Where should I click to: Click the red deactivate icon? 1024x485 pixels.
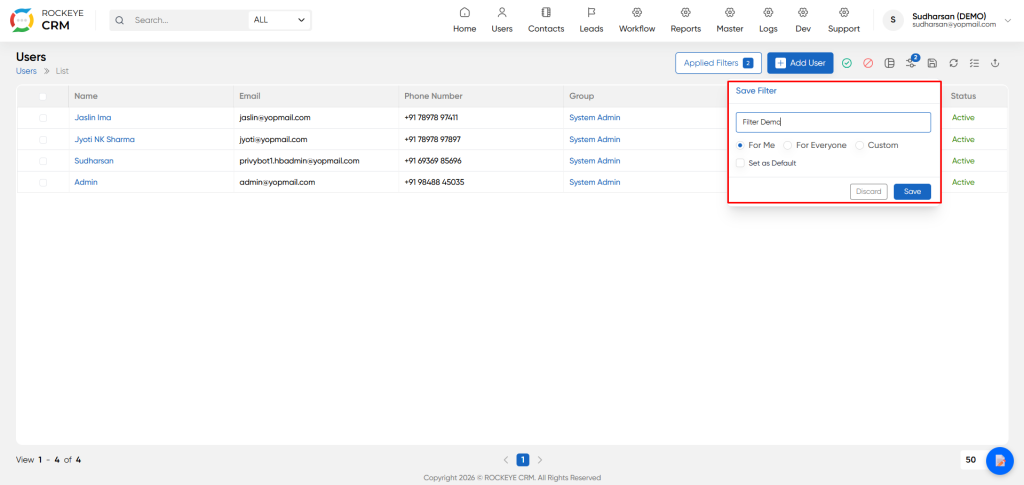868,63
